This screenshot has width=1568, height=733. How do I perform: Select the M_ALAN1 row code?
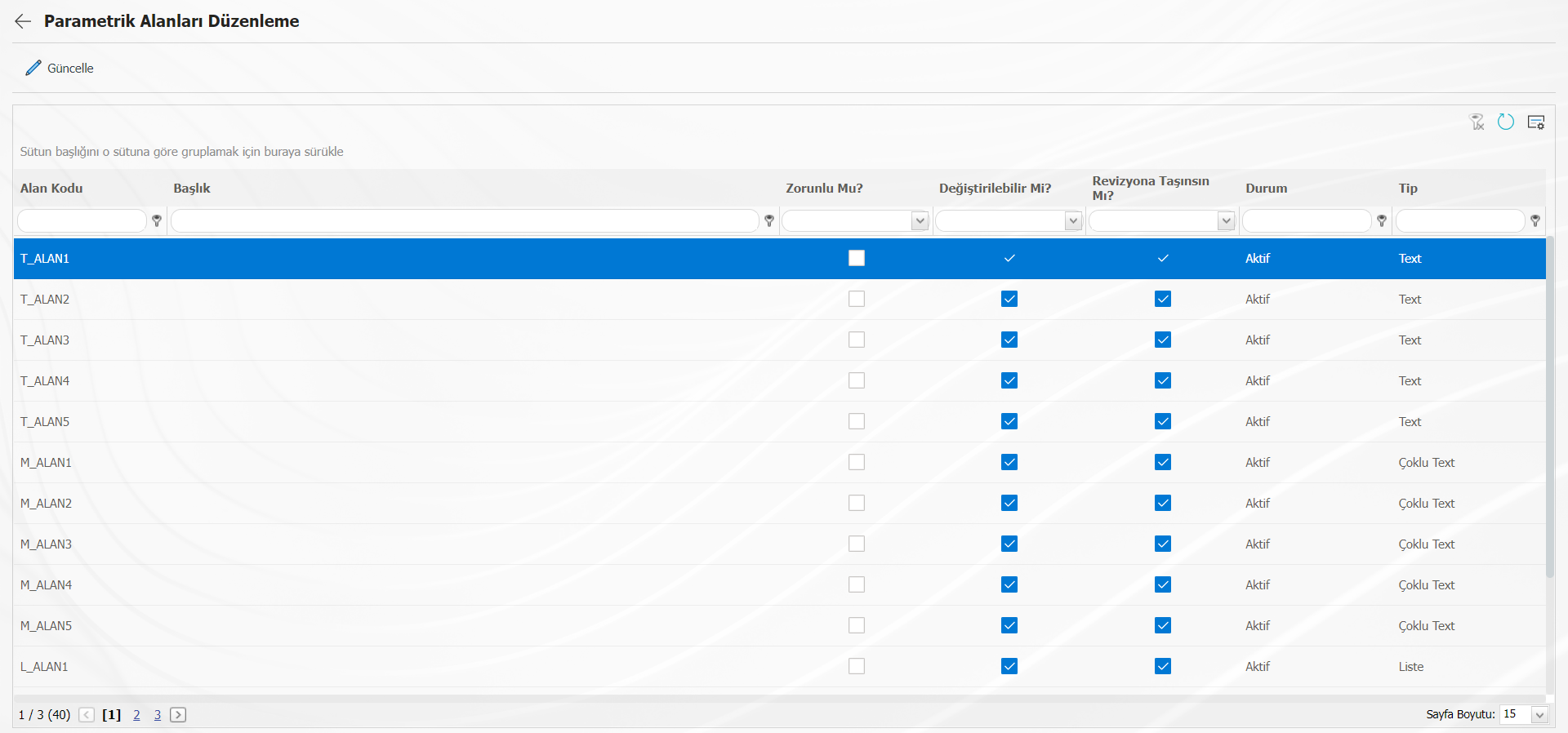[x=46, y=463]
